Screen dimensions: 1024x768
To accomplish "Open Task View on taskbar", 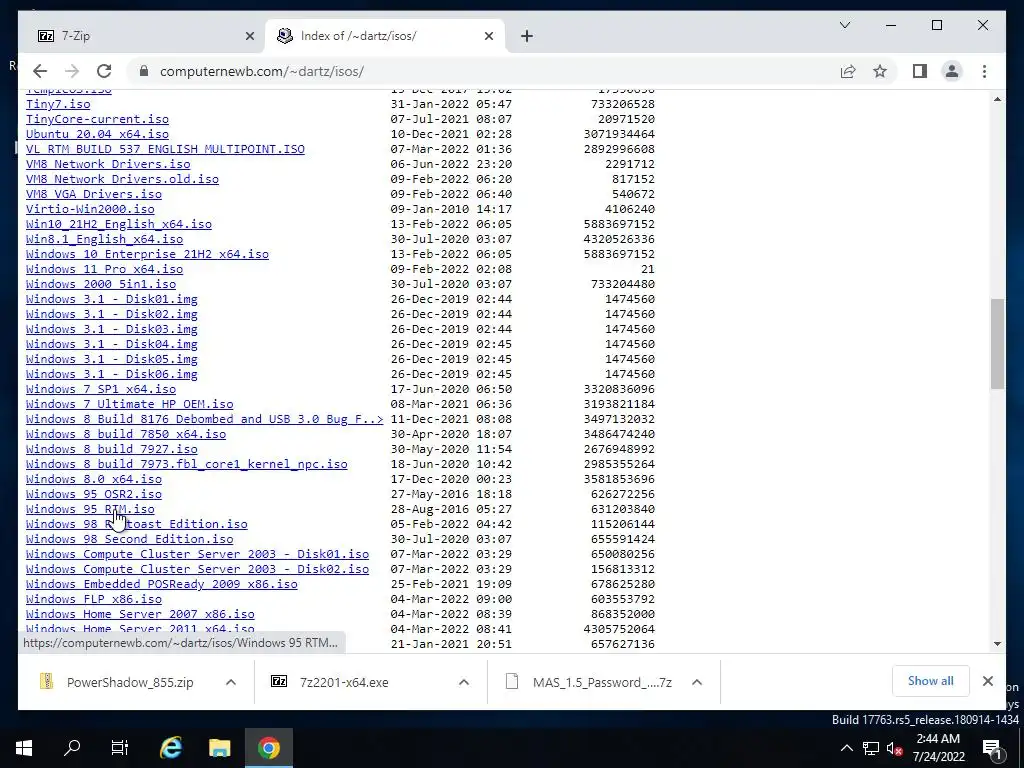I will (120, 748).
